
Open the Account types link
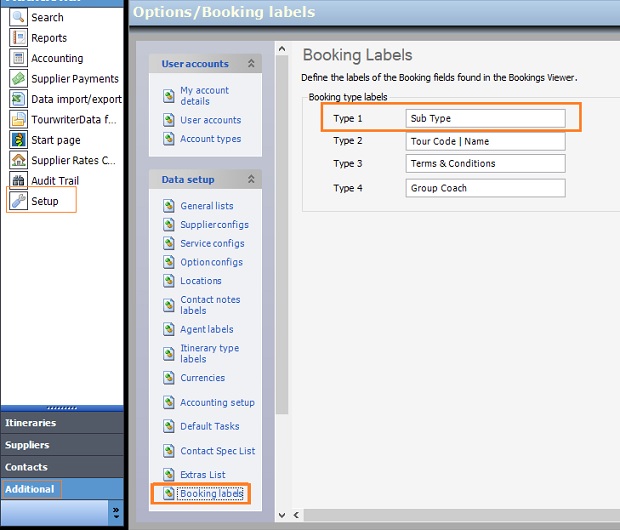click(x=210, y=139)
